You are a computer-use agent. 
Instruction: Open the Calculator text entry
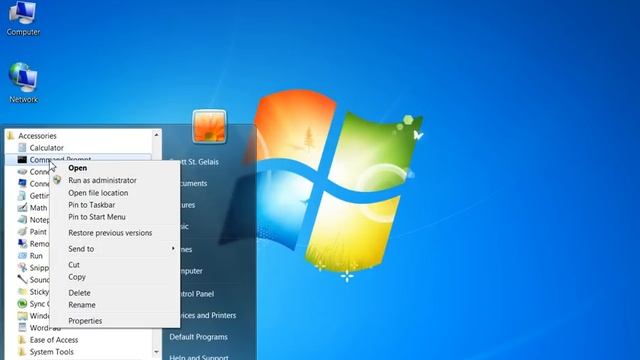coord(47,148)
